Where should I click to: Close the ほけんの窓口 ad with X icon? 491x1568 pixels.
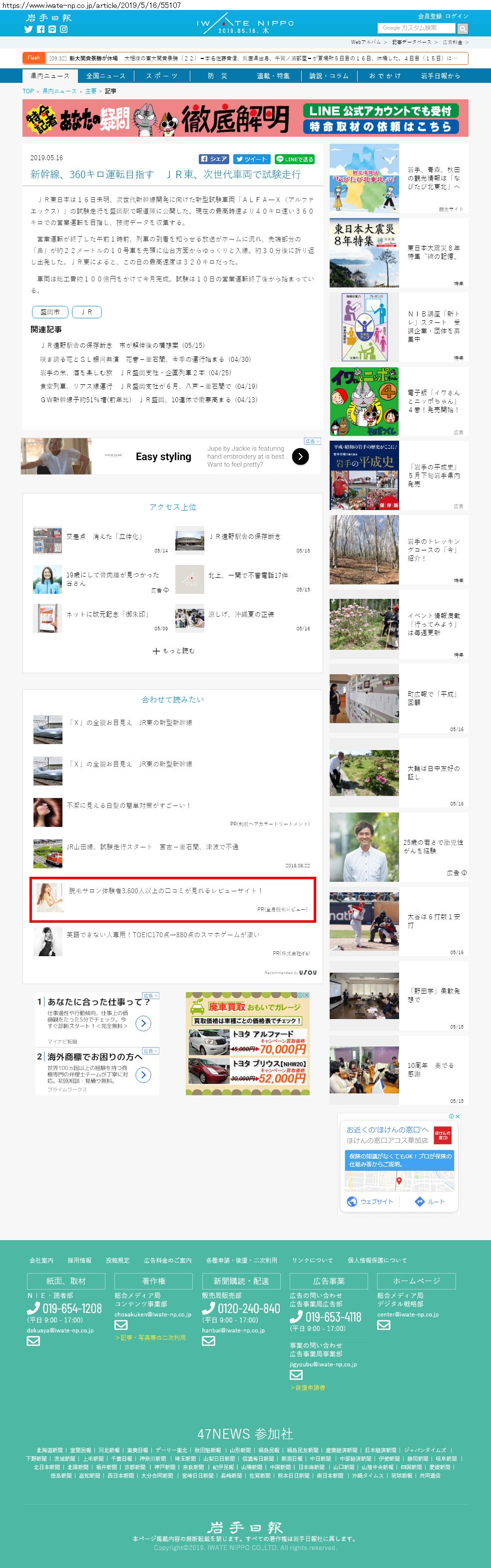pos(458,1116)
